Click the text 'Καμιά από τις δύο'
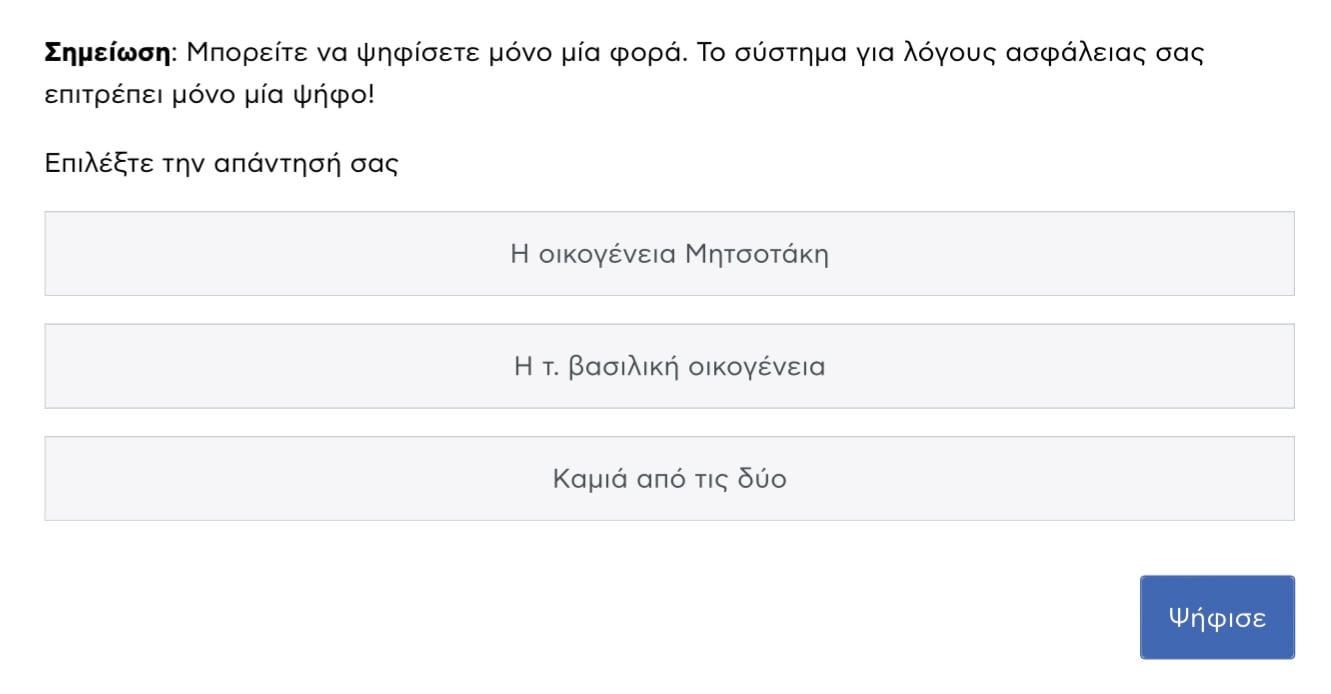 (669, 479)
